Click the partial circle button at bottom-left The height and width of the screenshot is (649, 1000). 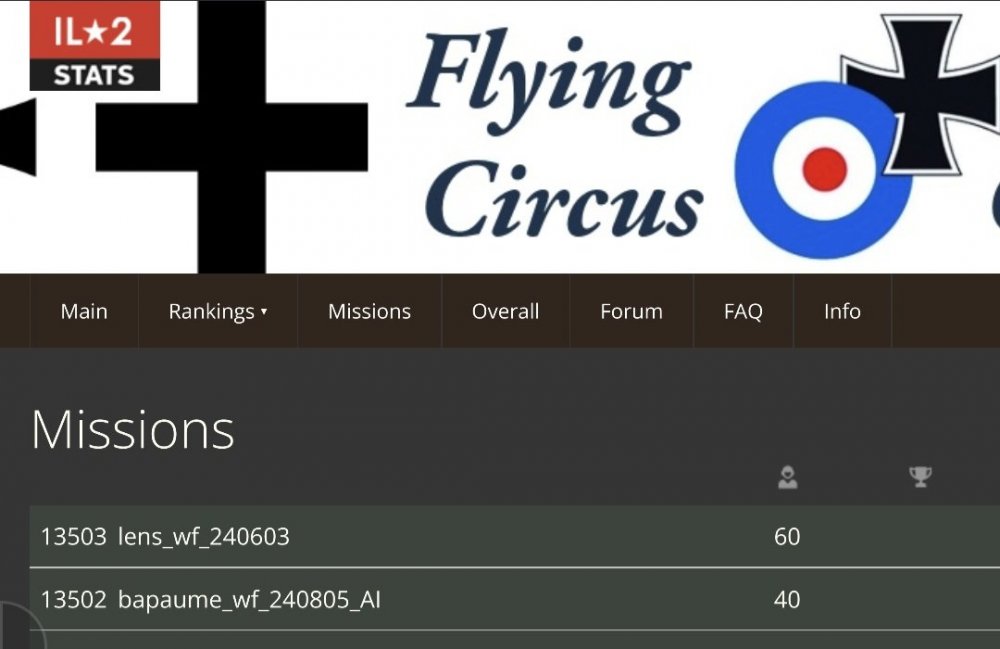pyautogui.click(x=18, y=628)
